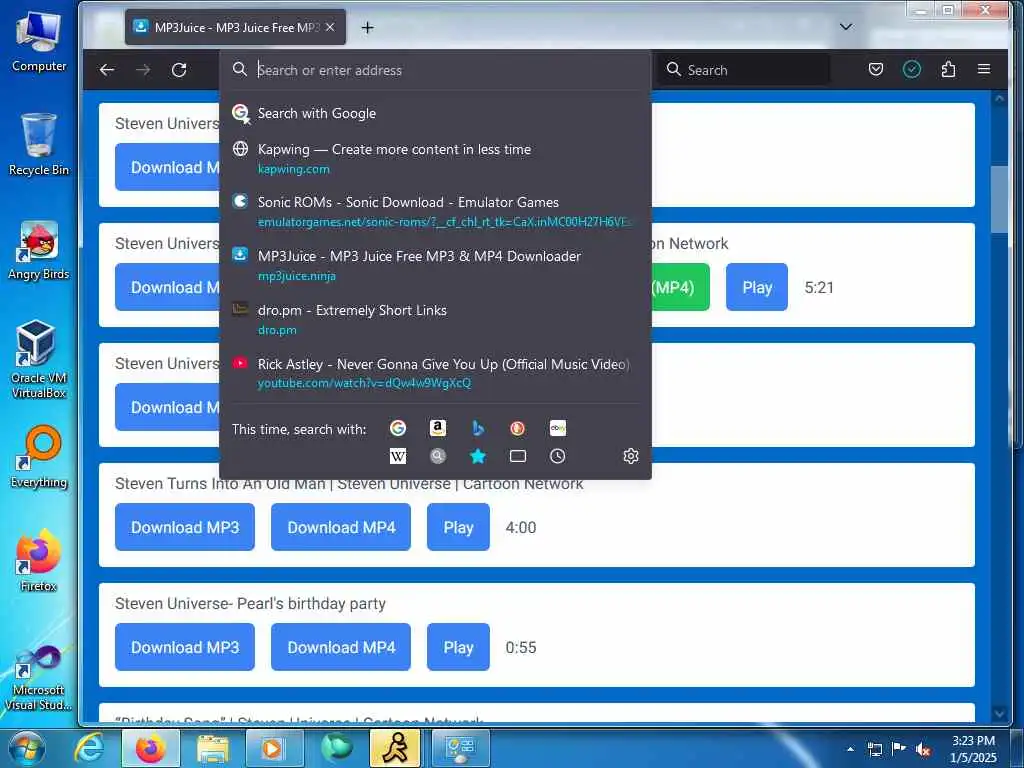
Task: Open search settings gear in dropdown
Action: [x=630, y=456]
